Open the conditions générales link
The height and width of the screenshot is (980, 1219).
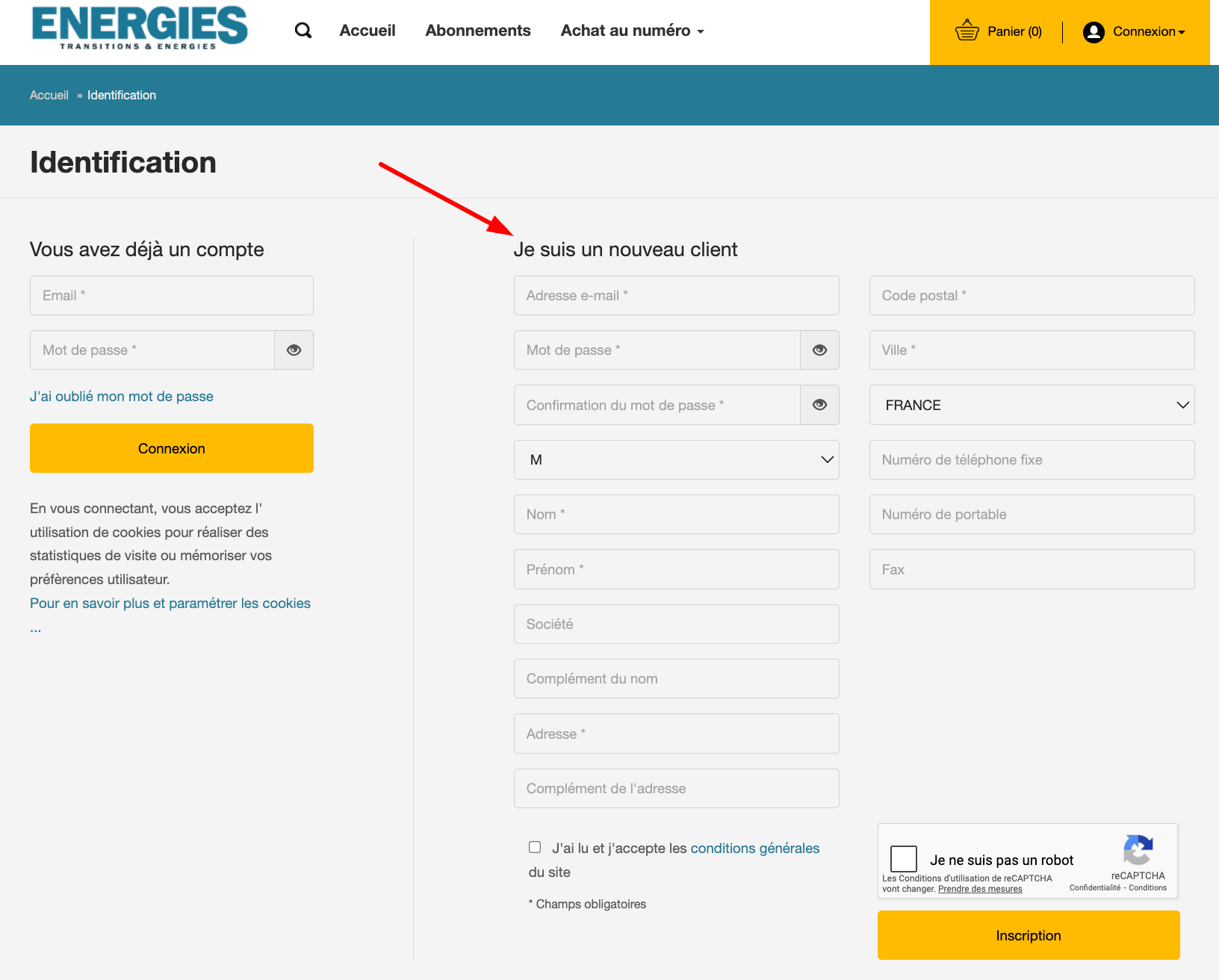754,849
